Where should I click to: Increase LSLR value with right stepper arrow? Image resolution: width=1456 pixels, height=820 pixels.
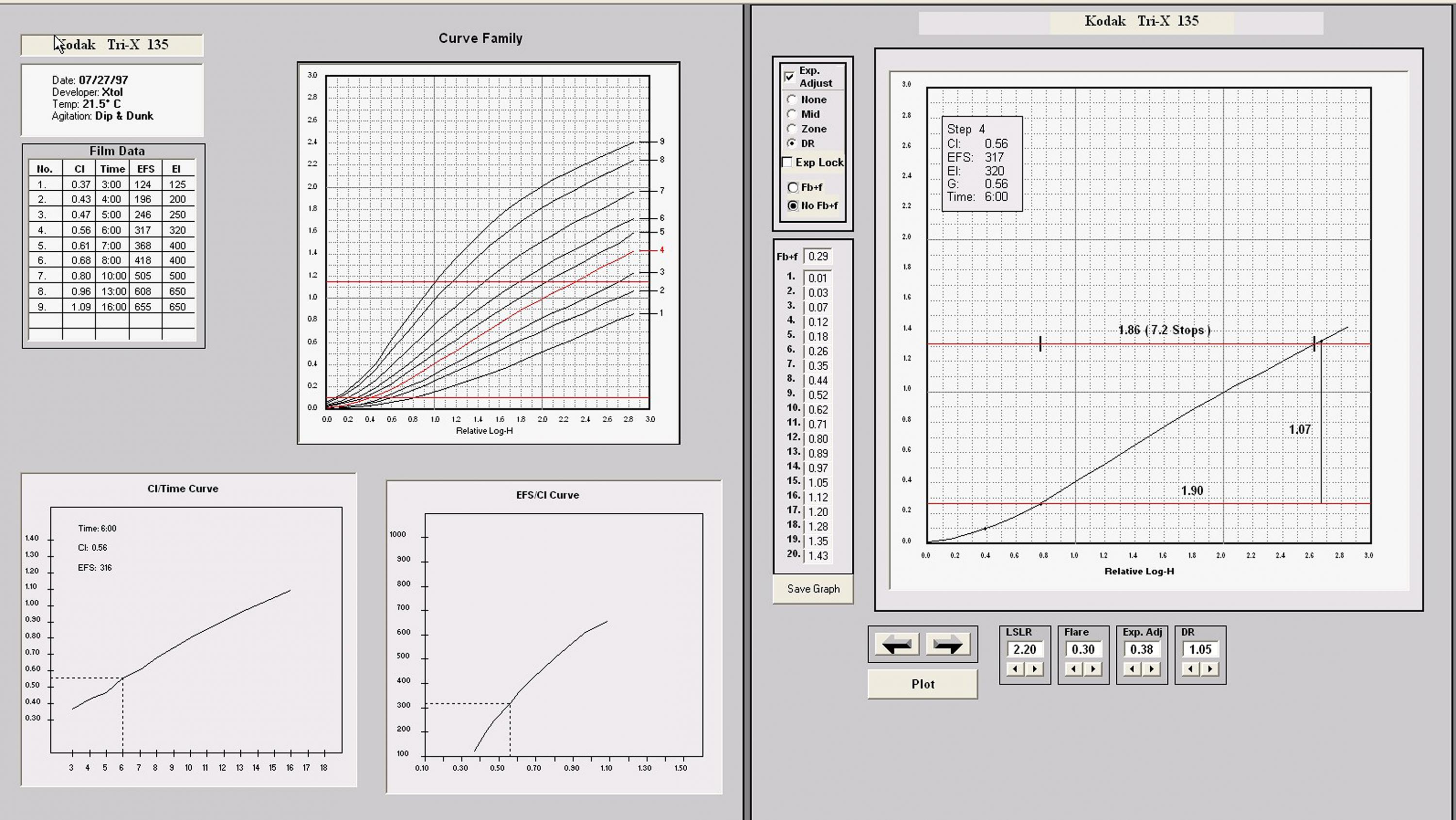click(1035, 669)
